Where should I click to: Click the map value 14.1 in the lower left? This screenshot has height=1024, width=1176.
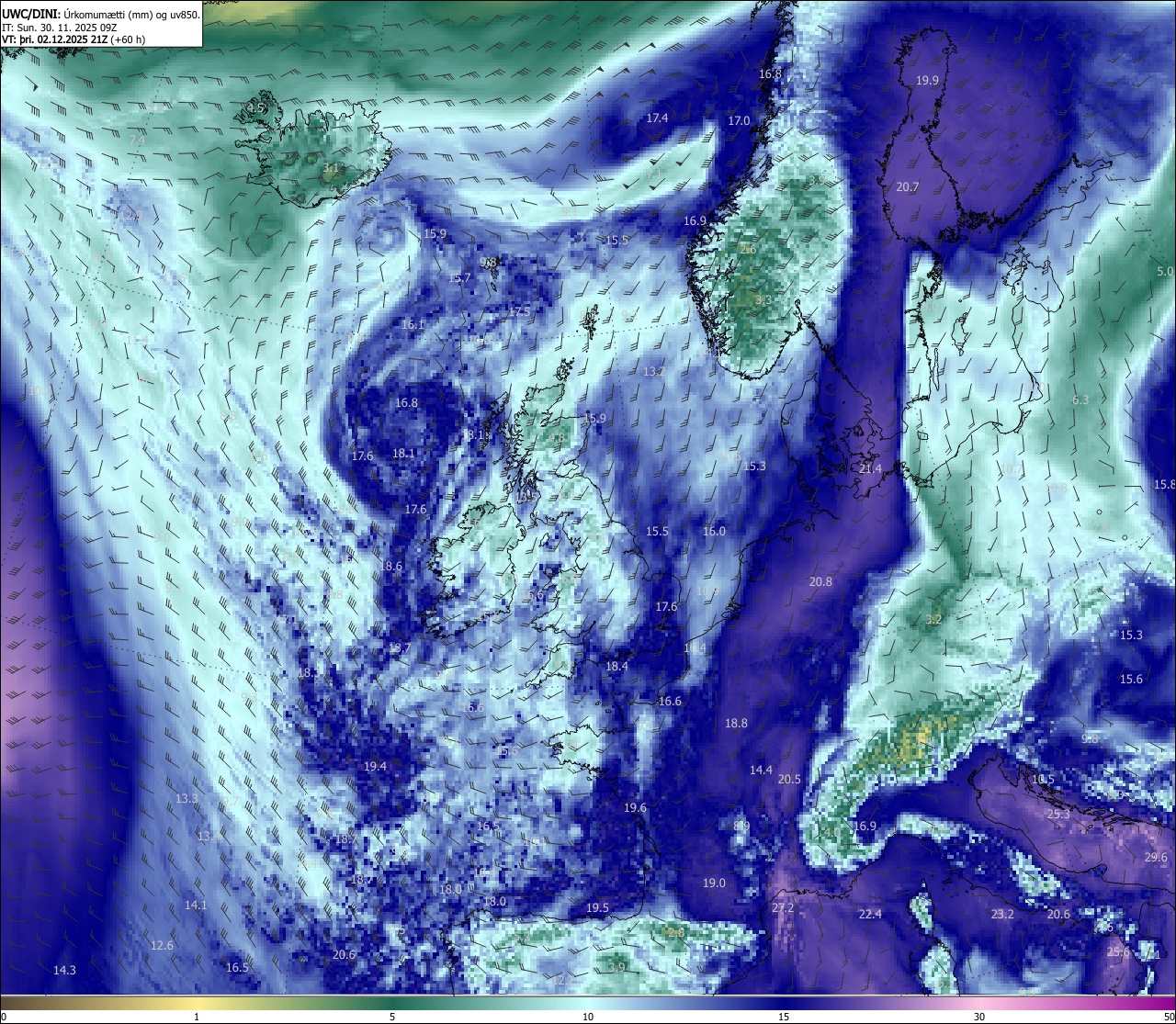point(196,906)
